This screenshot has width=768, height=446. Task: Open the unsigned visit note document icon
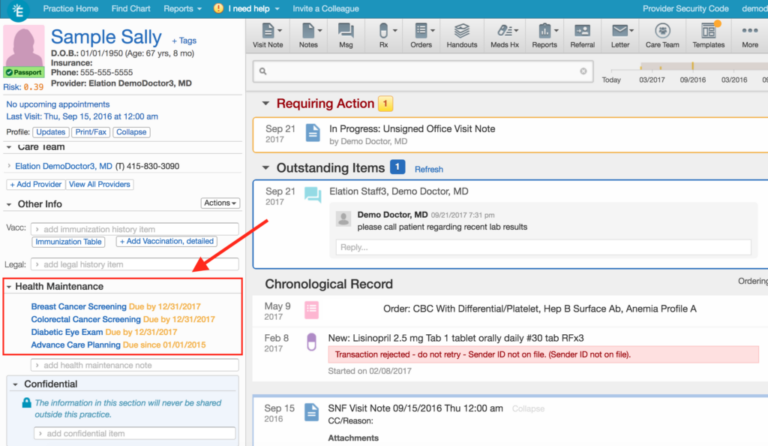(312, 133)
